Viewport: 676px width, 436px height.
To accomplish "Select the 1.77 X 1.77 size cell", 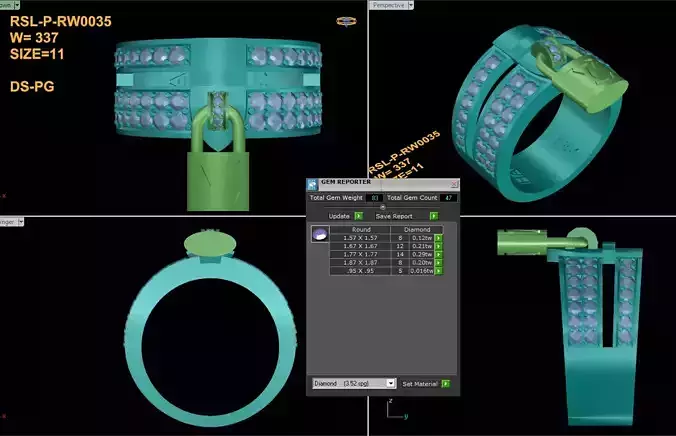I will click(x=360, y=254).
